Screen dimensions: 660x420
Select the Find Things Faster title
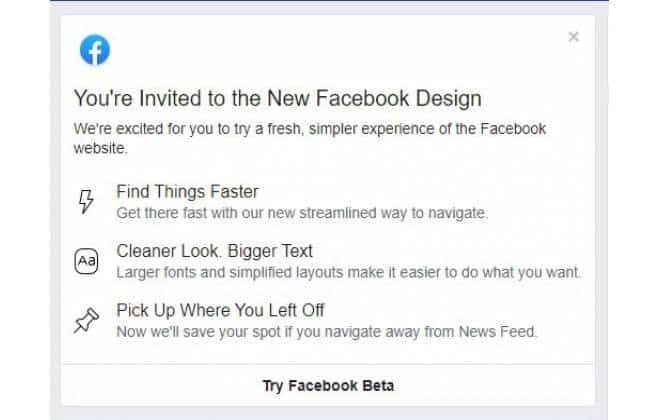pyautogui.click(x=187, y=192)
